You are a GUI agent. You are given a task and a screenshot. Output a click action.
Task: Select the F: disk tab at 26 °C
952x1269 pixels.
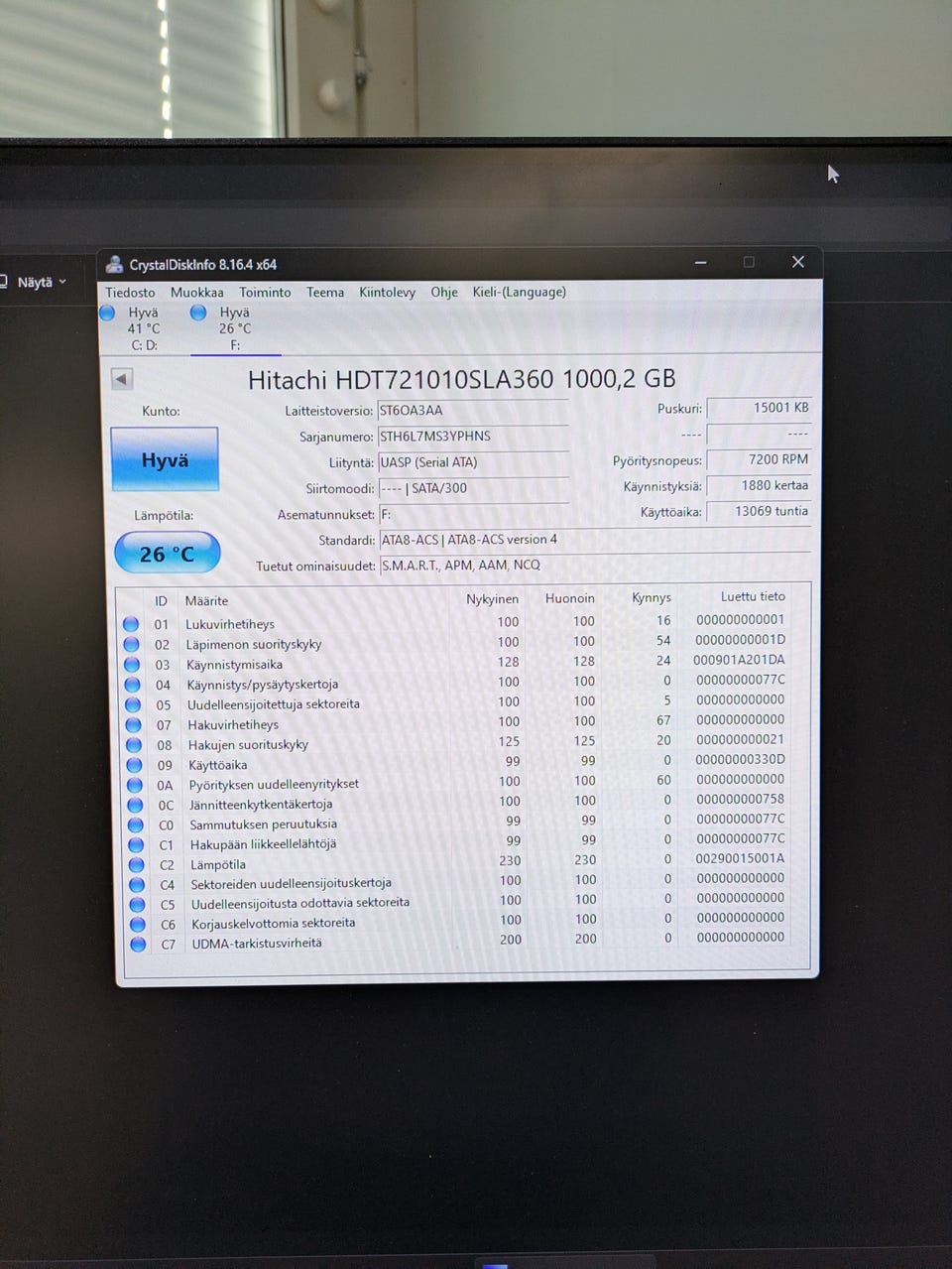[235, 328]
